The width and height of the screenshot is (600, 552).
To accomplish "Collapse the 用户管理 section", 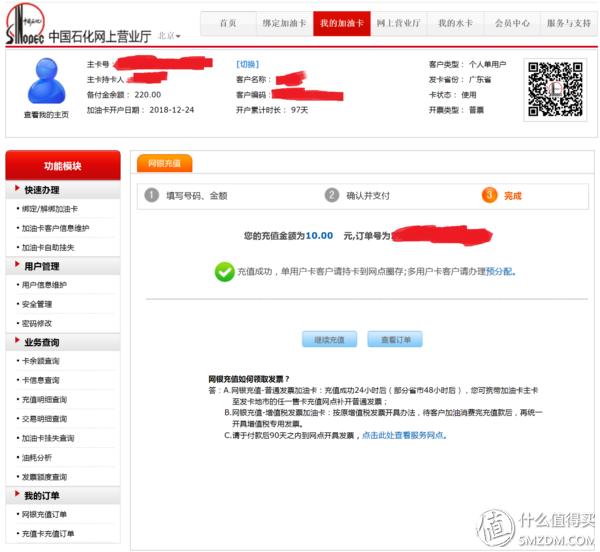I will tap(63, 266).
